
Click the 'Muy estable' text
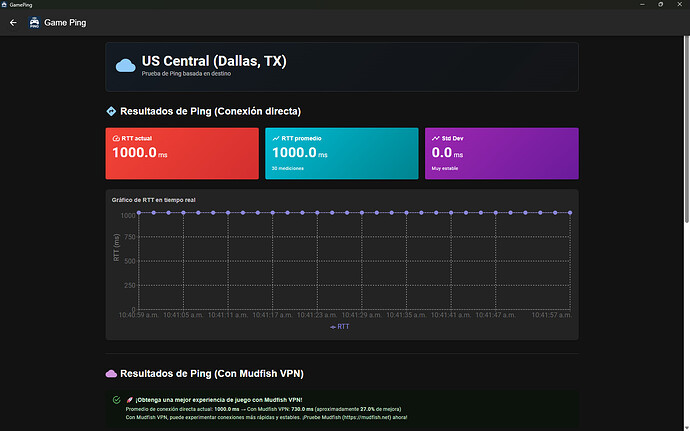444,168
